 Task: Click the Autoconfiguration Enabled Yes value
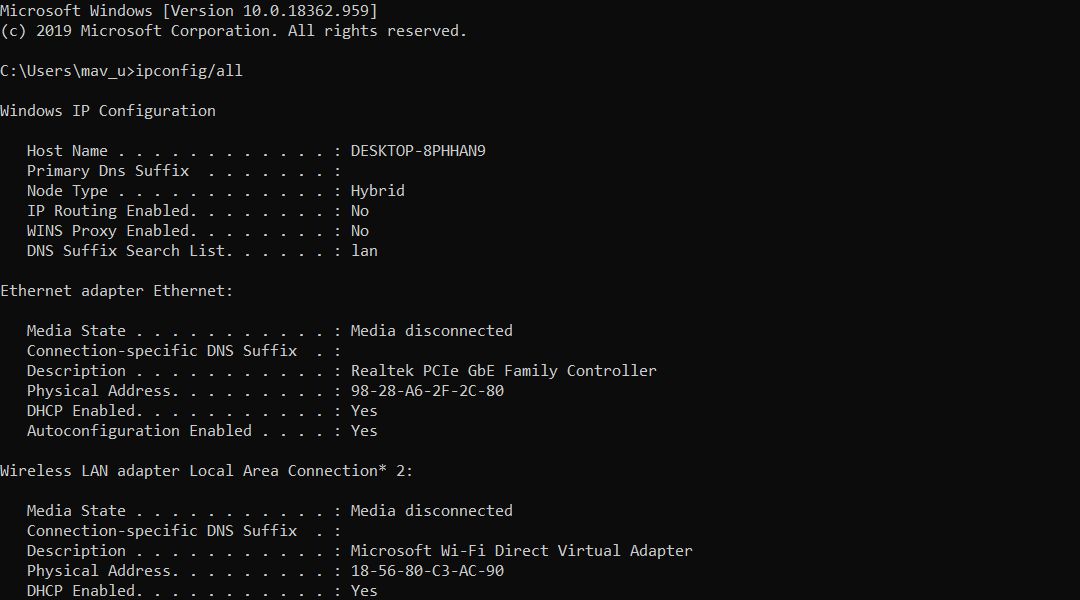pyautogui.click(x=364, y=431)
